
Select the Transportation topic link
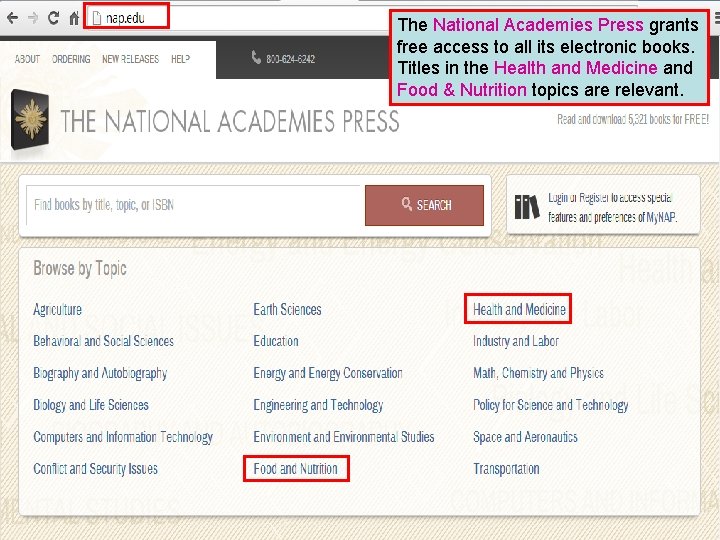(506, 469)
